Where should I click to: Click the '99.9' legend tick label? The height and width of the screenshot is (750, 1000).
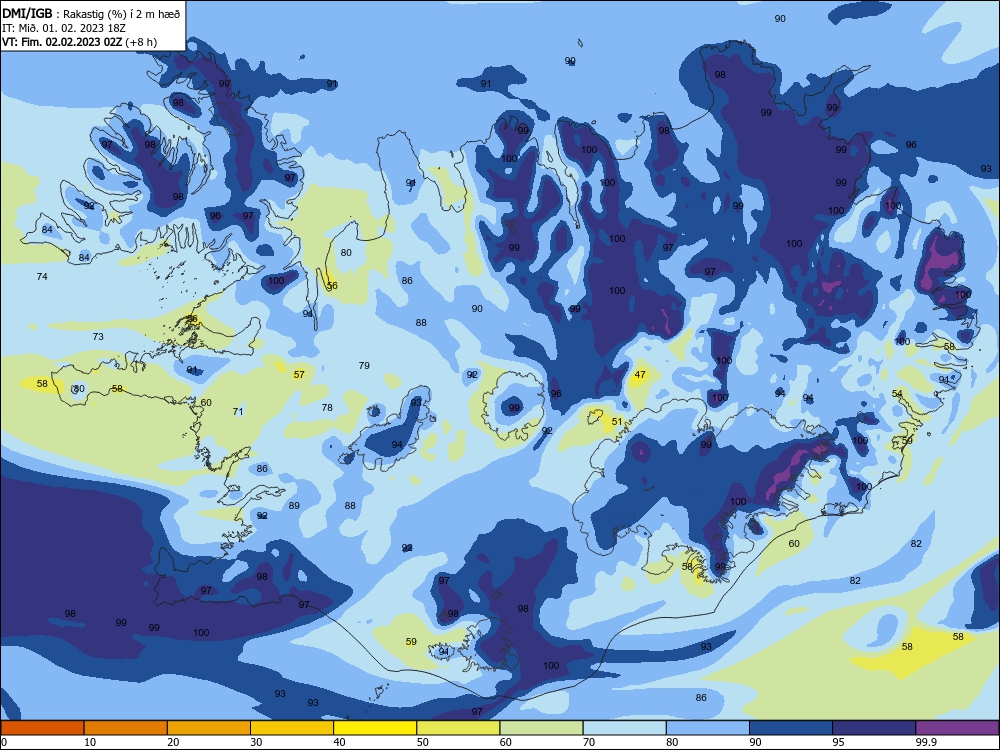[x=925, y=742]
